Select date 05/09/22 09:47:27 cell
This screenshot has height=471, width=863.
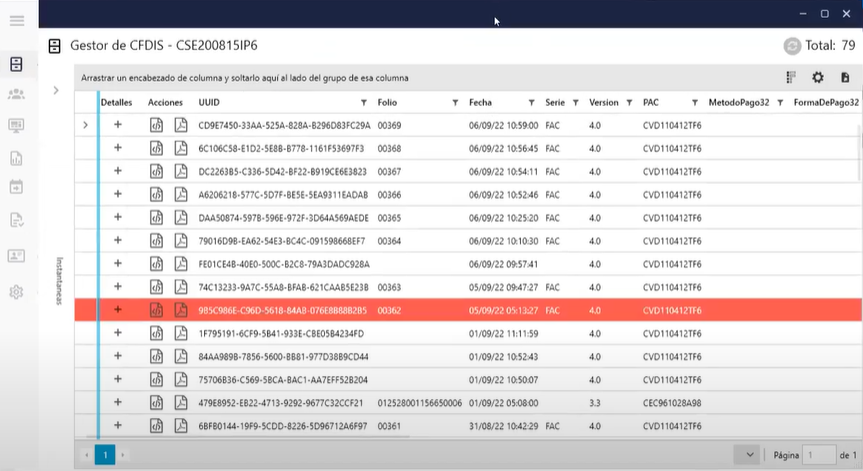(504, 287)
